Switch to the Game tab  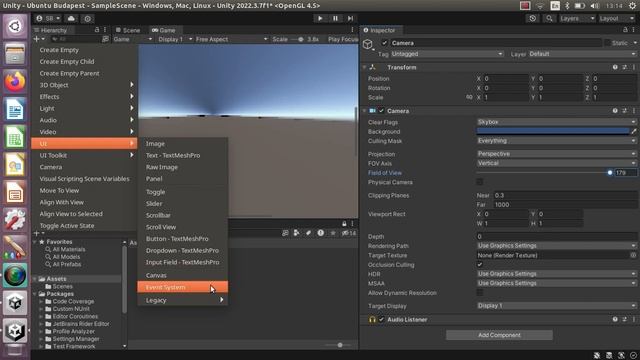coord(163,30)
